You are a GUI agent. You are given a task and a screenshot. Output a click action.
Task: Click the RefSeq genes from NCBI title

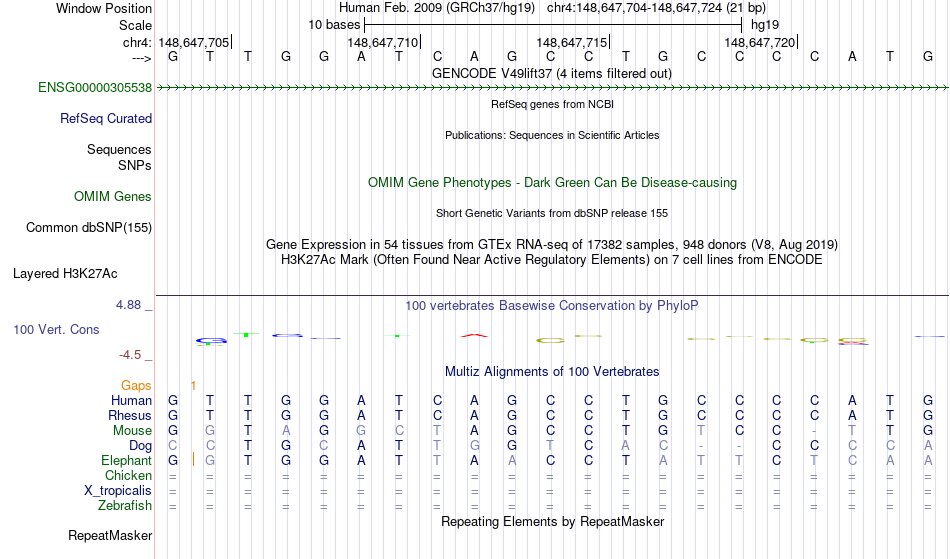click(553, 104)
